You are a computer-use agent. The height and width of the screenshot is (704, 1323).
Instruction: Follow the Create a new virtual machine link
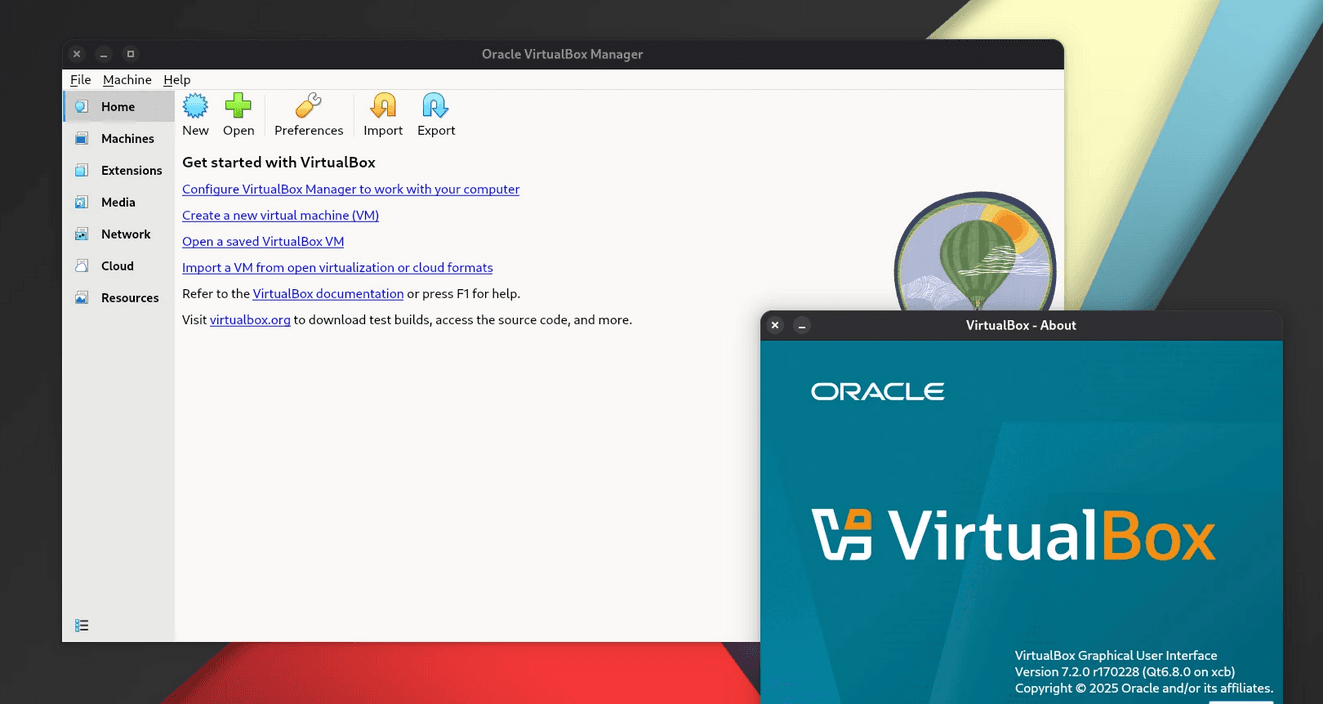(280, 215)
